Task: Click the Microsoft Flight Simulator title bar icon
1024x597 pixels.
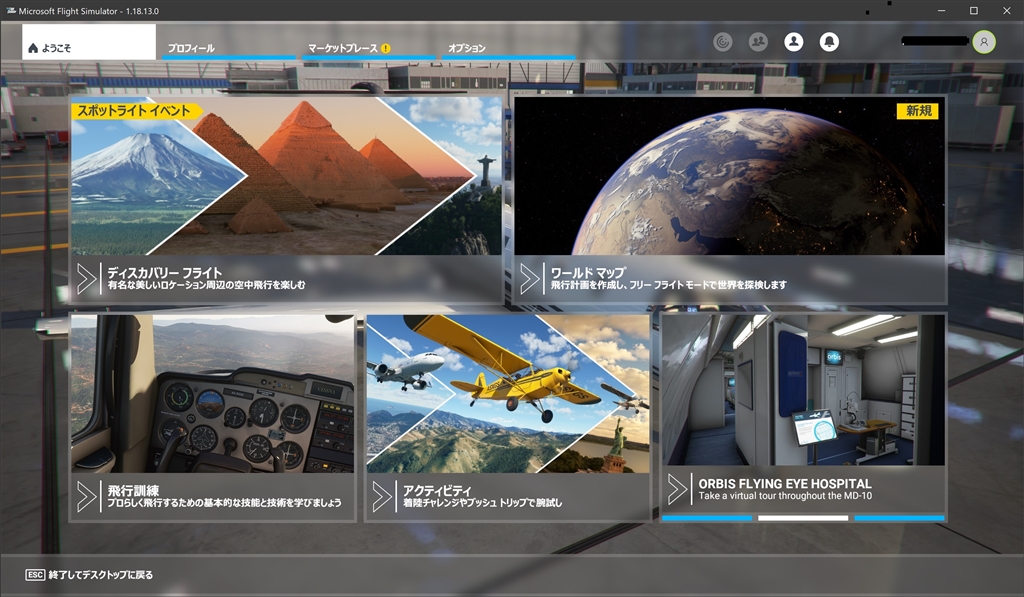Action: click(x=10, y=11)
